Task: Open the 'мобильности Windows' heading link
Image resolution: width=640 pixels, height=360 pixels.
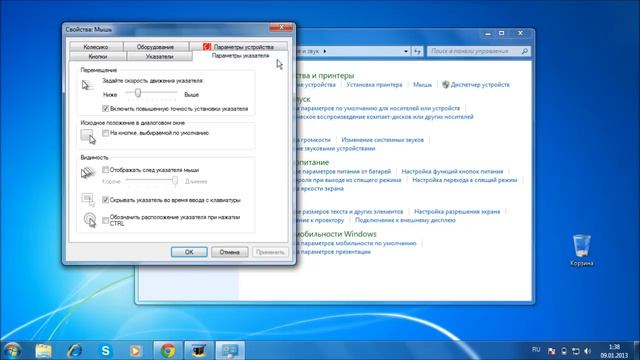Action: tap(336, 234)
